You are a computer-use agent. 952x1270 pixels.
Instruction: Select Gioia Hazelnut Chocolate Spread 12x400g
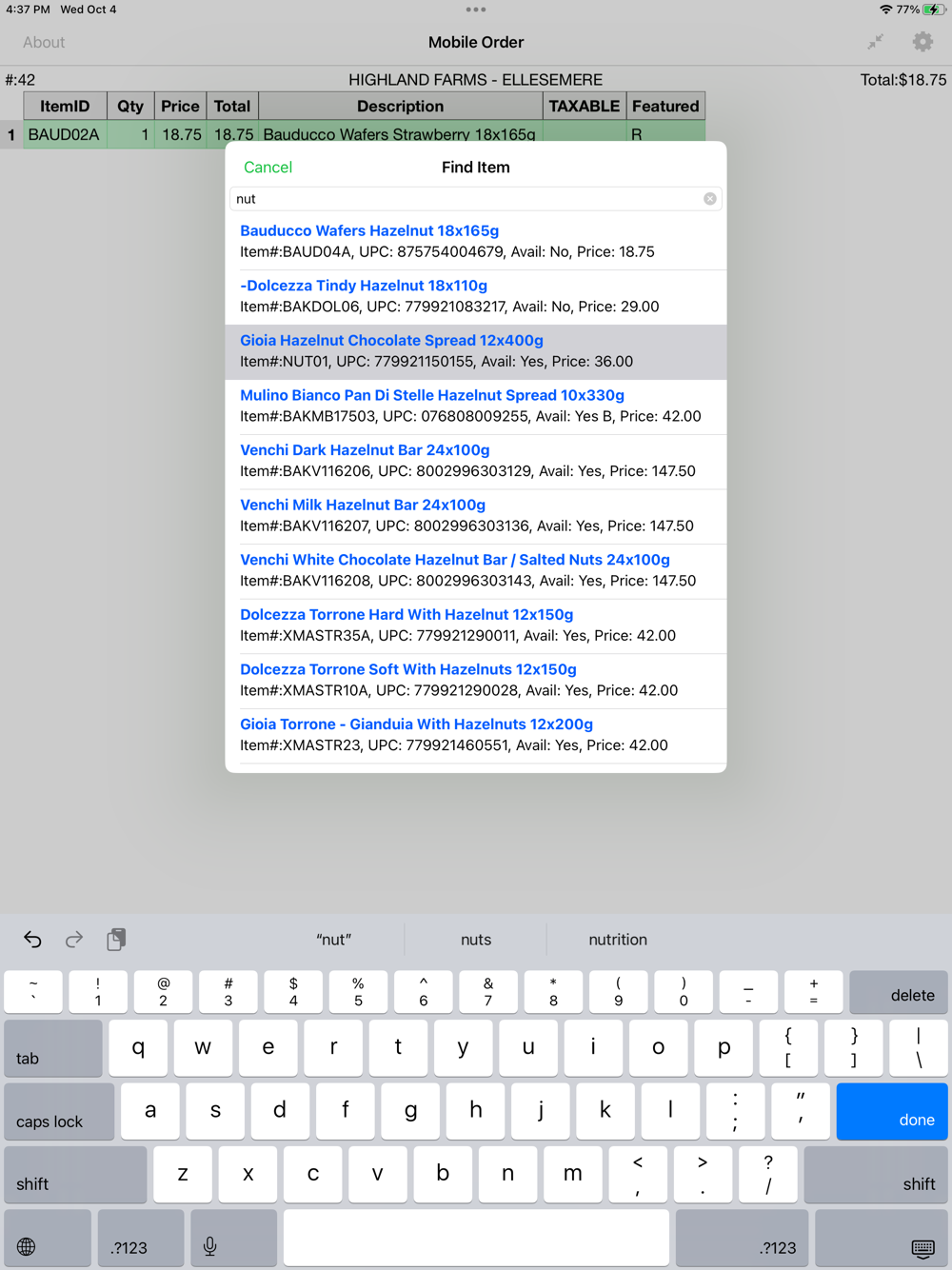(x=476, y=351)
